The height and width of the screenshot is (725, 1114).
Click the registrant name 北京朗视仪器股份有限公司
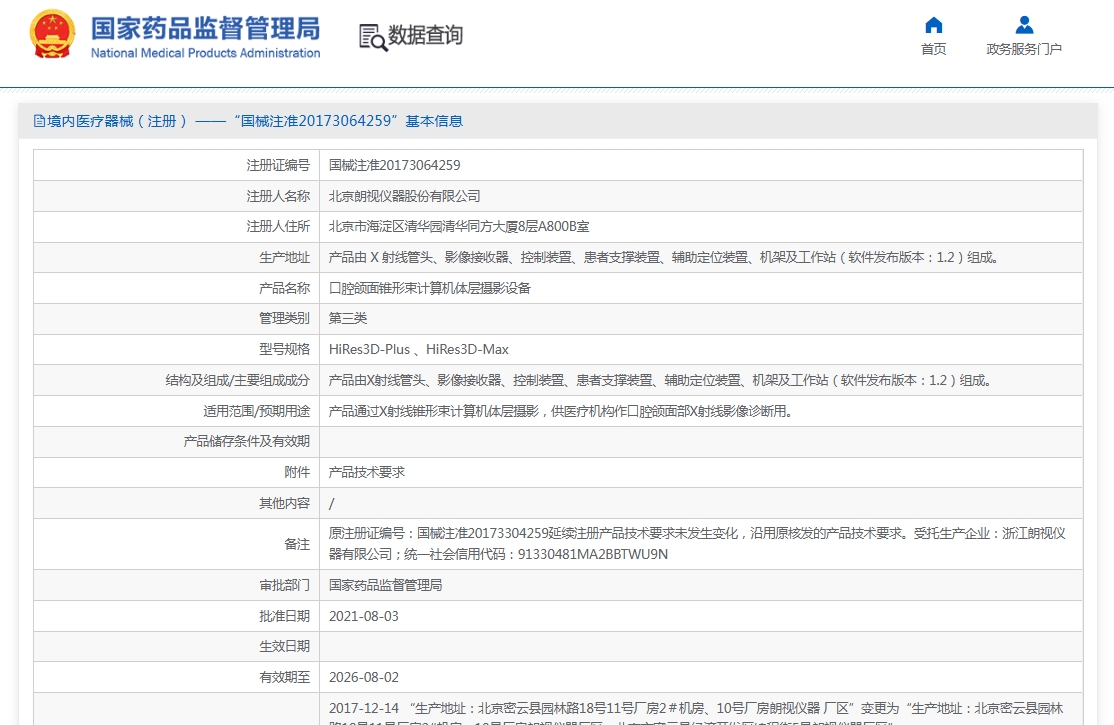coord(404,196)
